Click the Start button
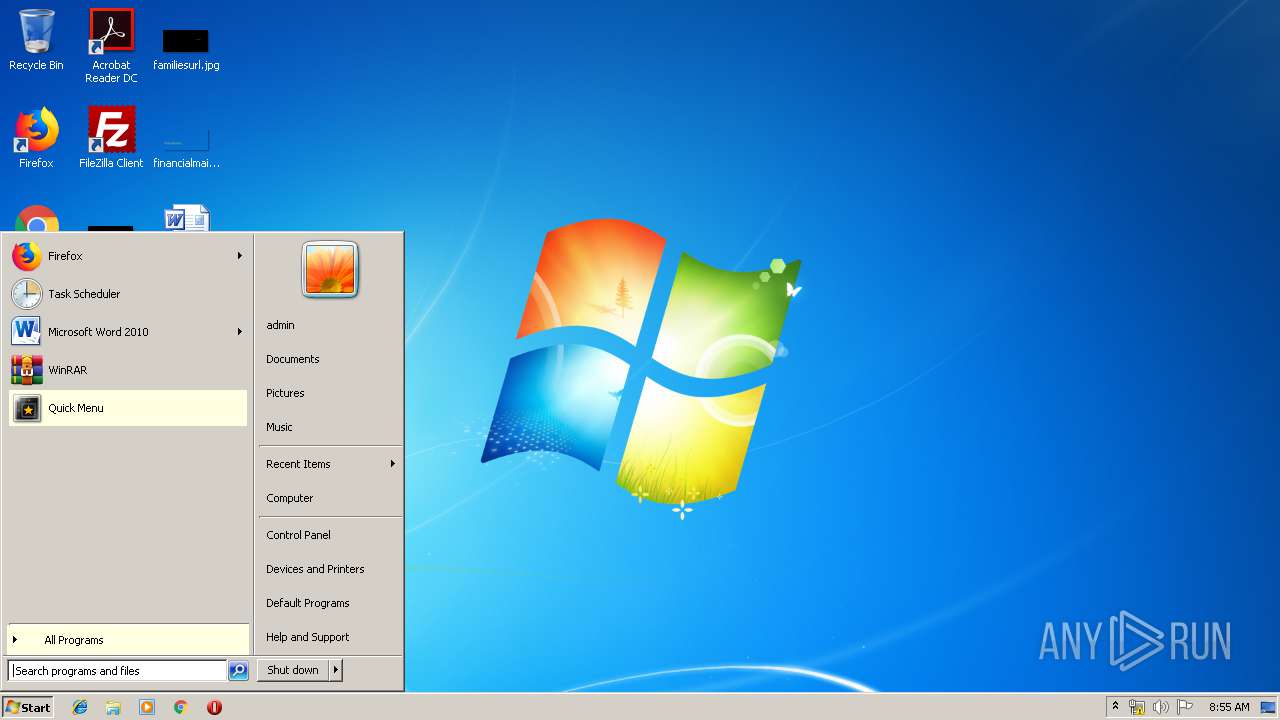Viewport: 1280px width, 720px height. [x=28, y=707]
